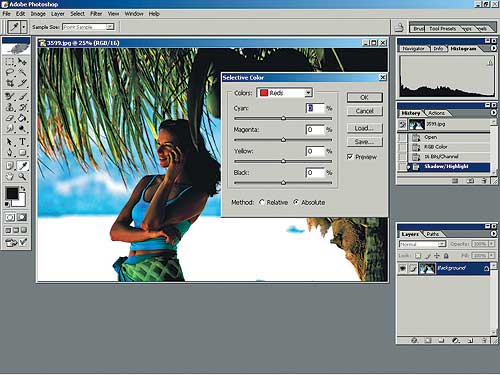Switch to Quick Mask mode

point(22,217)
